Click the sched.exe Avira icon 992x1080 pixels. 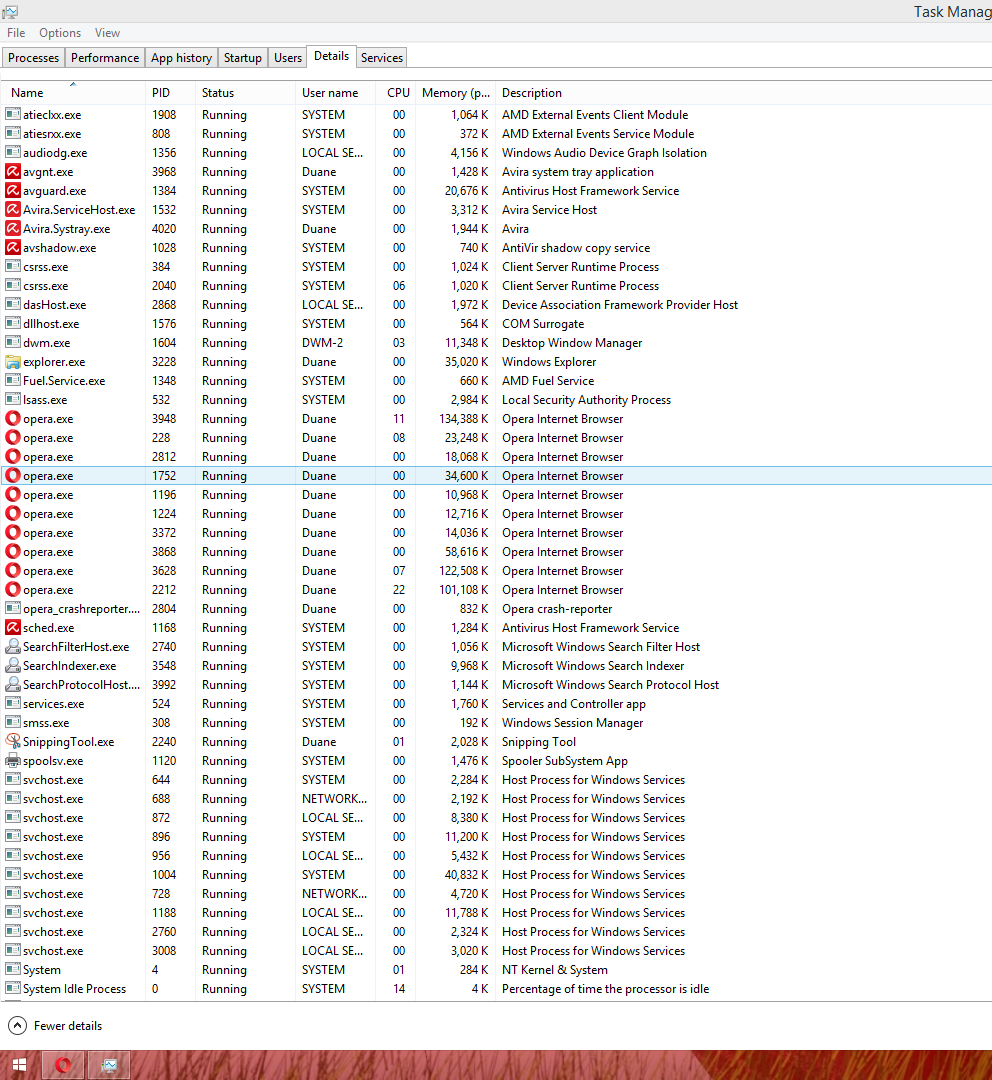point(12,627)
